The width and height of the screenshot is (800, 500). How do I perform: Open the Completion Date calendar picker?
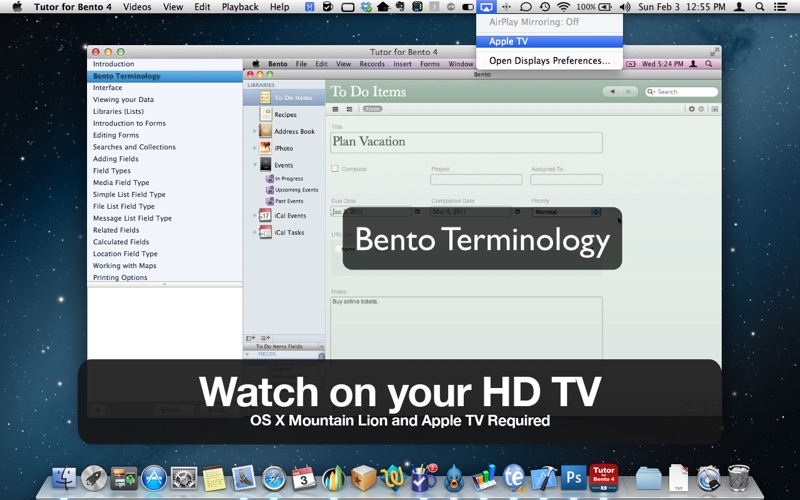(517, 211)
